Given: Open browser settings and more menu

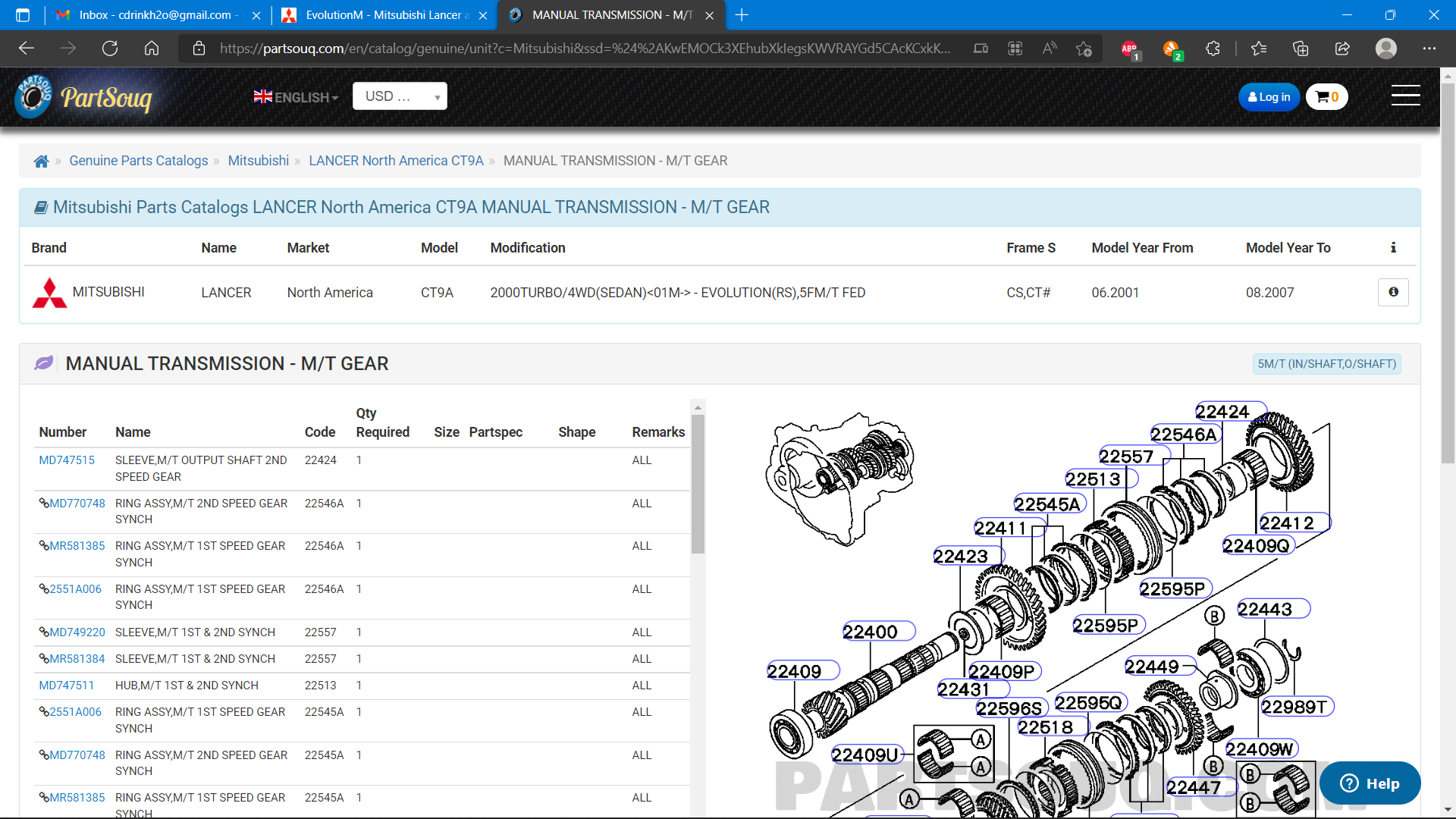Looking at the screenshot, I should (1429, 49).
